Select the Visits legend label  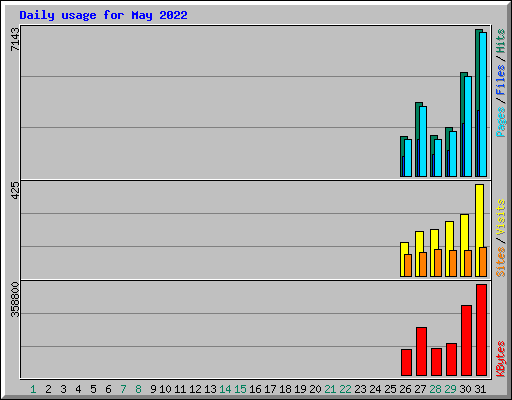tap(501, 217)
